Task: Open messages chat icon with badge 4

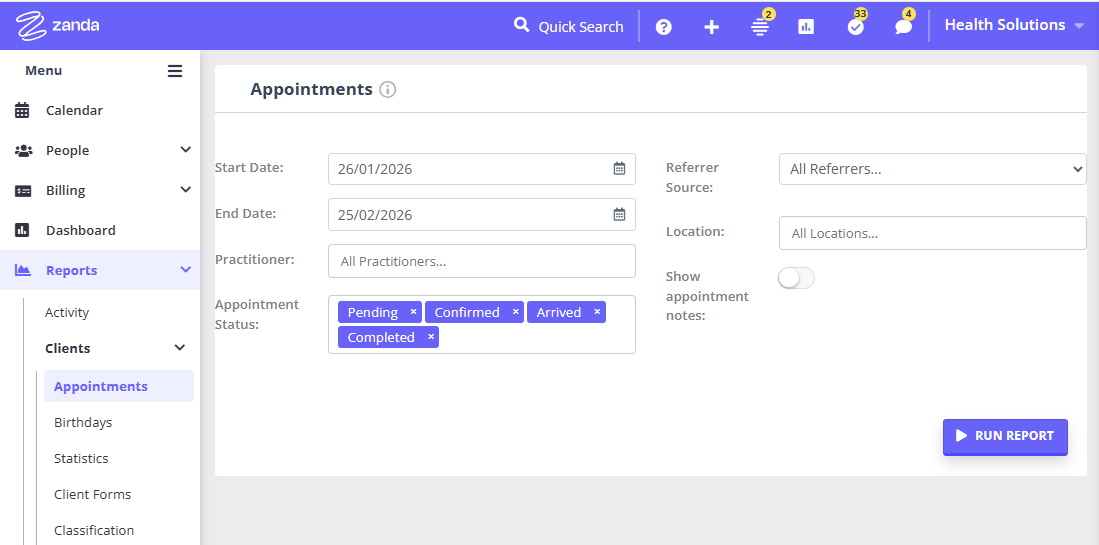Action: [903, 27]
